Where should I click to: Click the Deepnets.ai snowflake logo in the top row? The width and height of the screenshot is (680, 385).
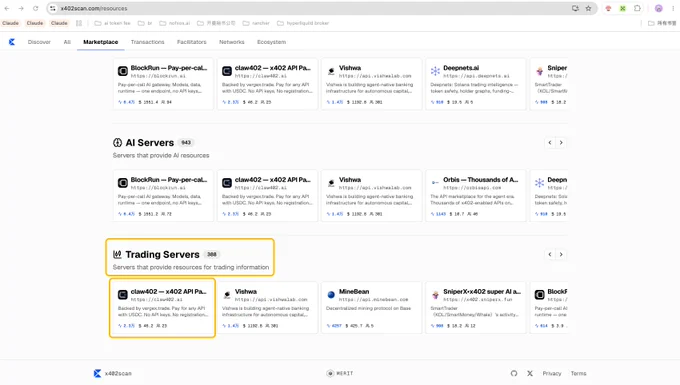coord(435,71)
